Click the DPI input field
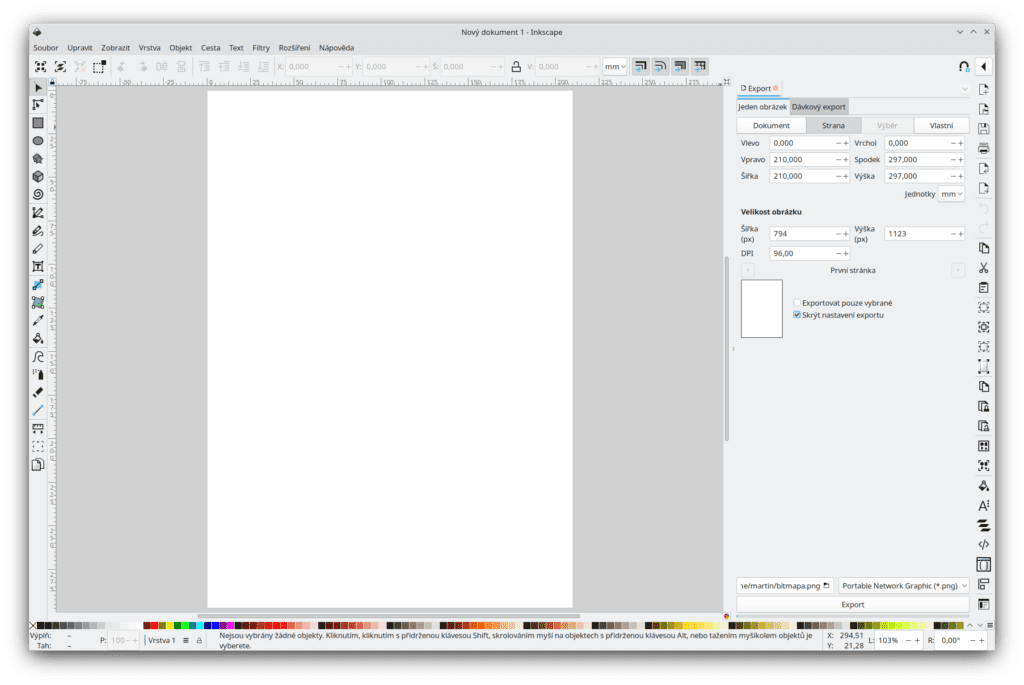Screen dimensions: 1024x685 [804, 254]
